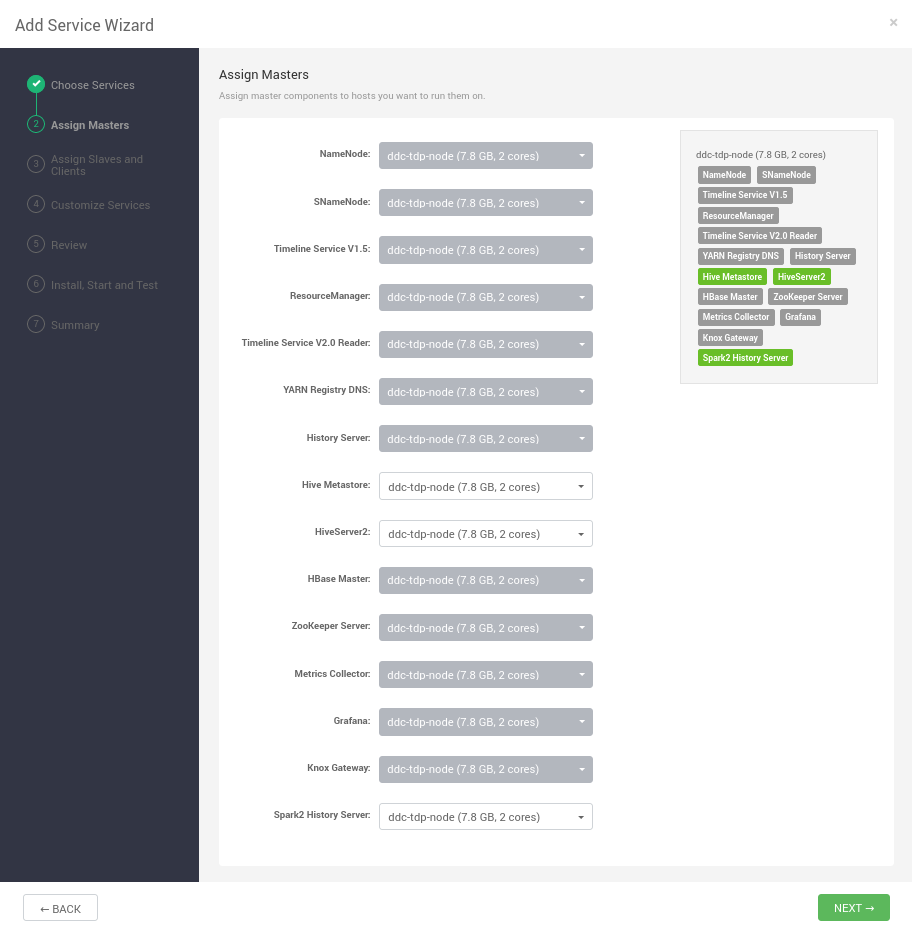912x933 pixels.
Task: Click the Grafana host dropdown
Action: [x=485, y=722]
